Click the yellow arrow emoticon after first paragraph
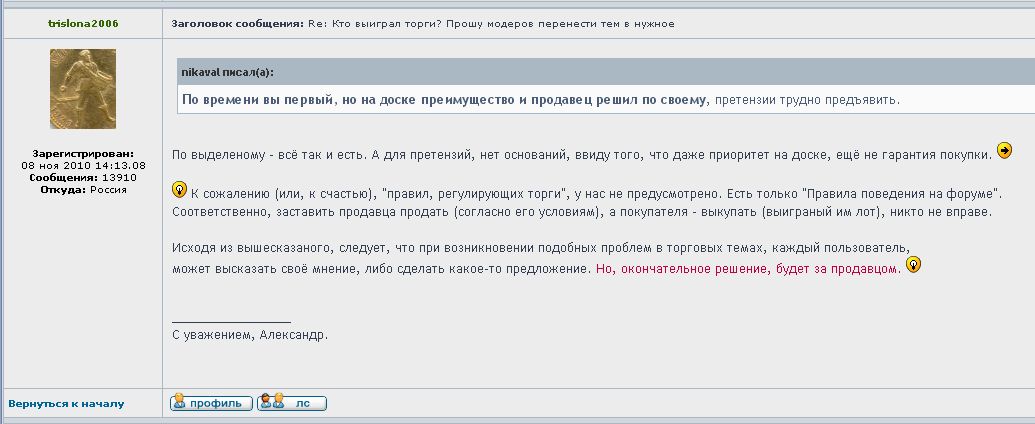Viewport: 1035px width, 424px height. tap(1005, 151)
